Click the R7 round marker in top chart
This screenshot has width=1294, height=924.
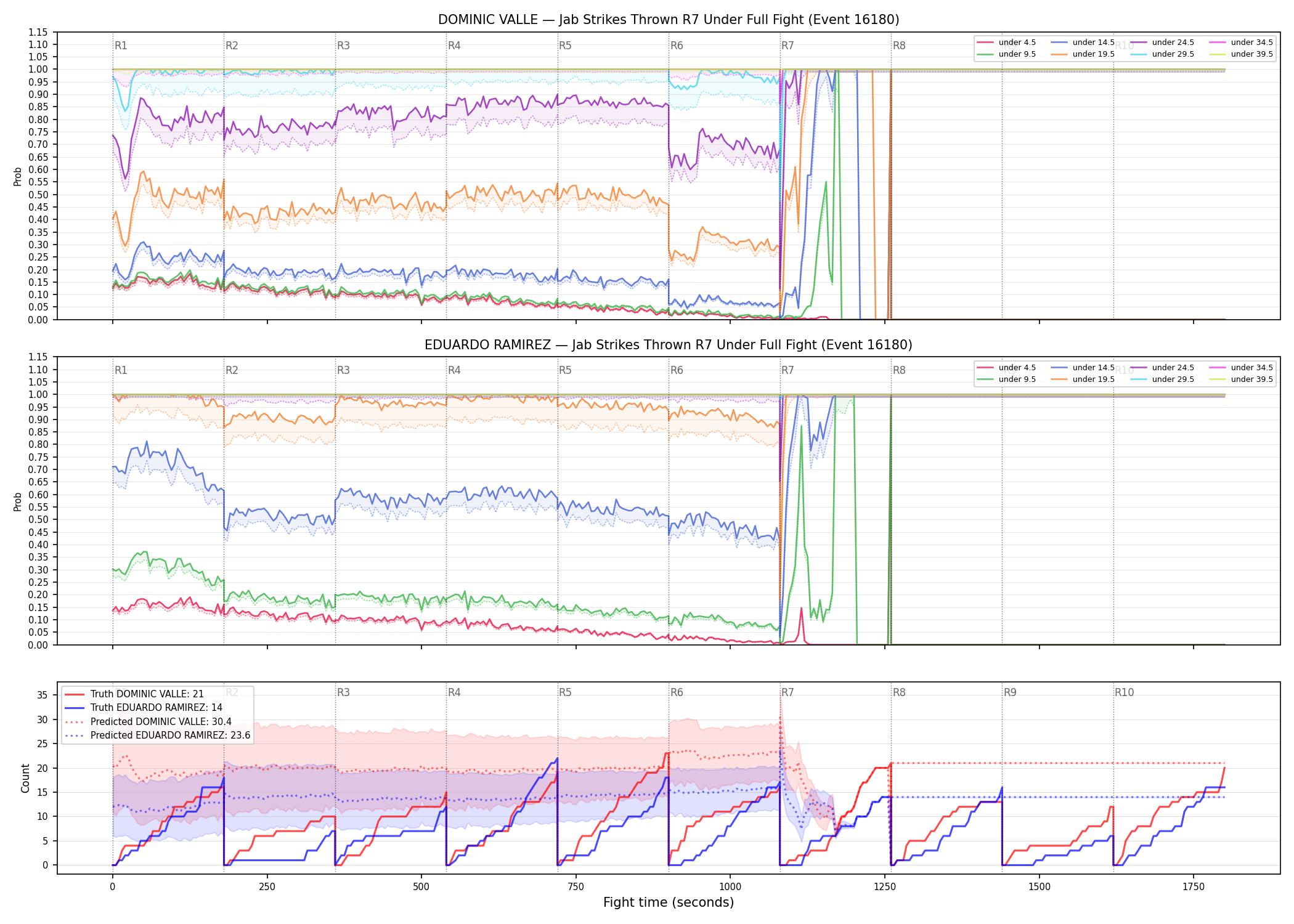coord(787,46)
